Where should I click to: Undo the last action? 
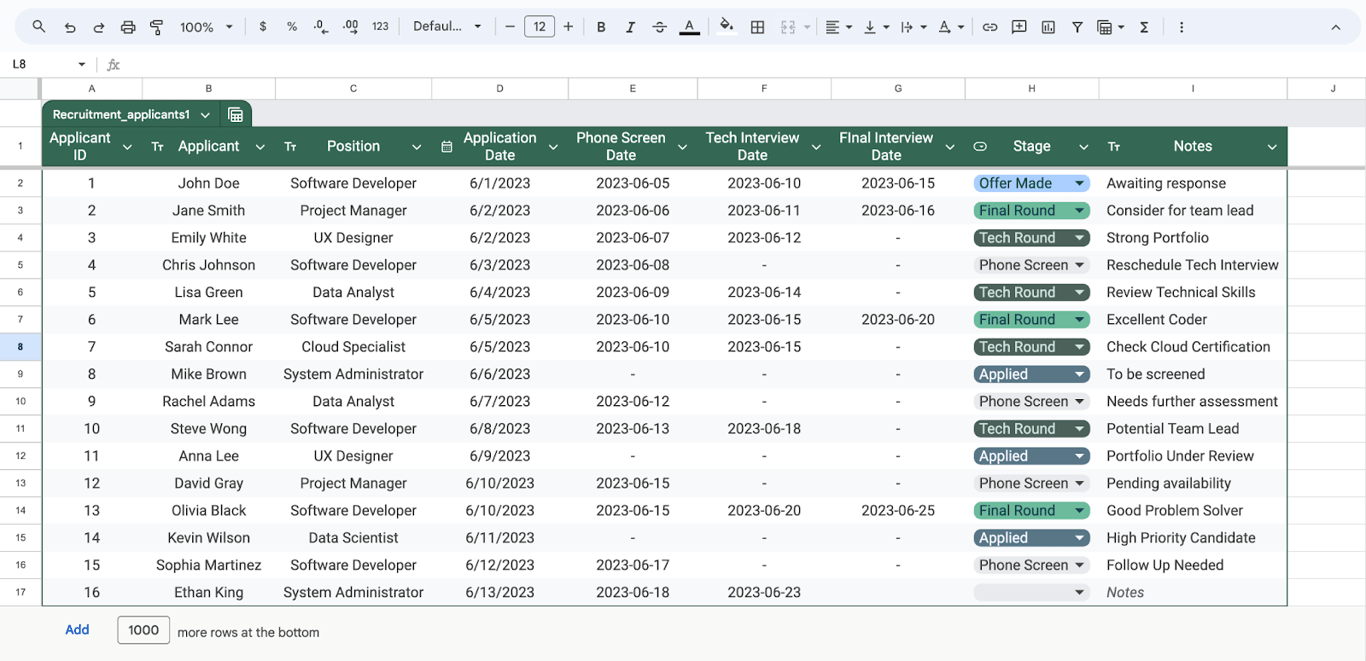pos(69,27)
